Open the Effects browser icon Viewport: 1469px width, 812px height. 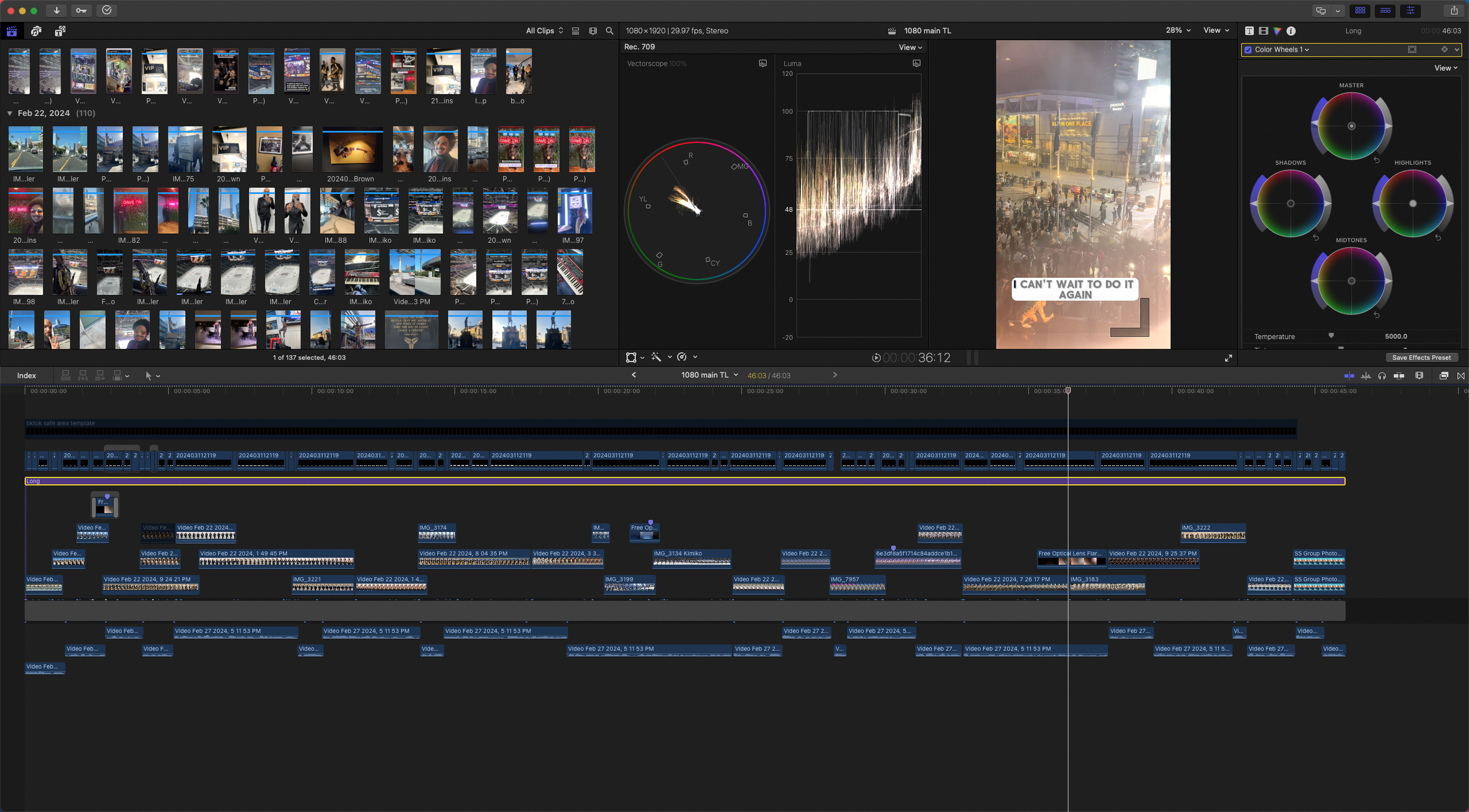(1444, 375)
